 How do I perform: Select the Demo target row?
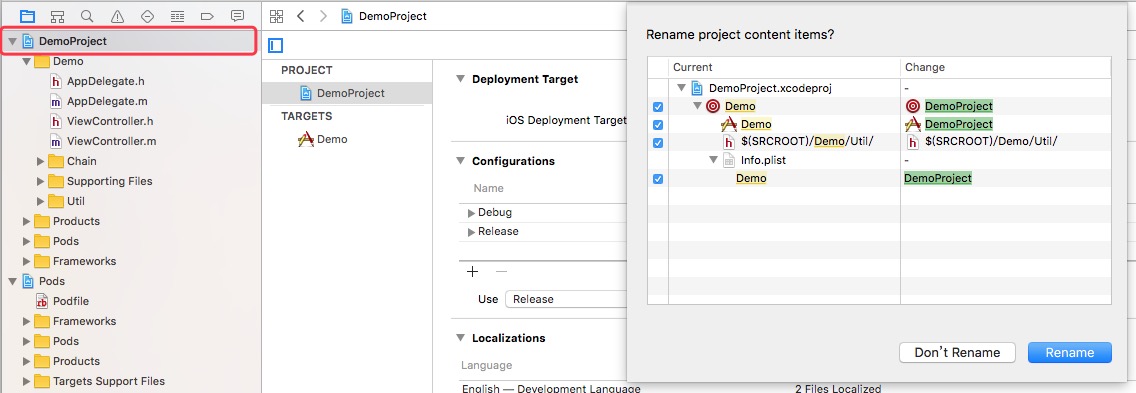[x=347, y=139]
